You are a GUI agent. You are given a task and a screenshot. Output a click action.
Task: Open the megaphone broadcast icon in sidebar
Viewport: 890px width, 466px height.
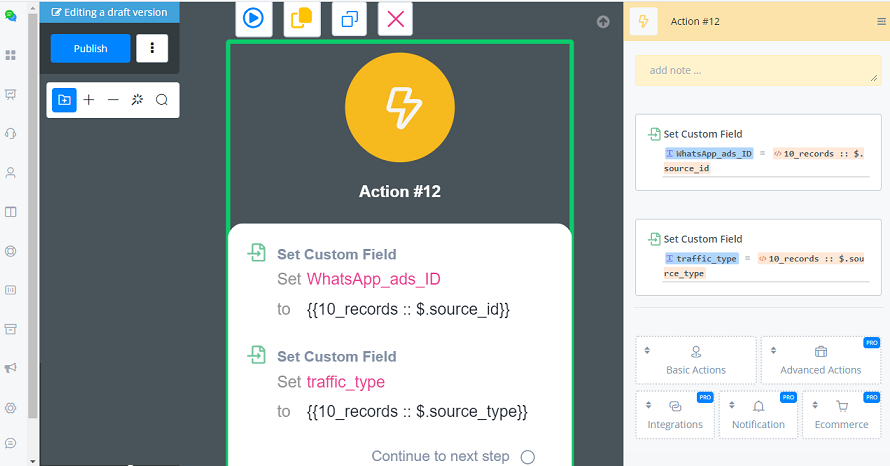pos(11,368)
